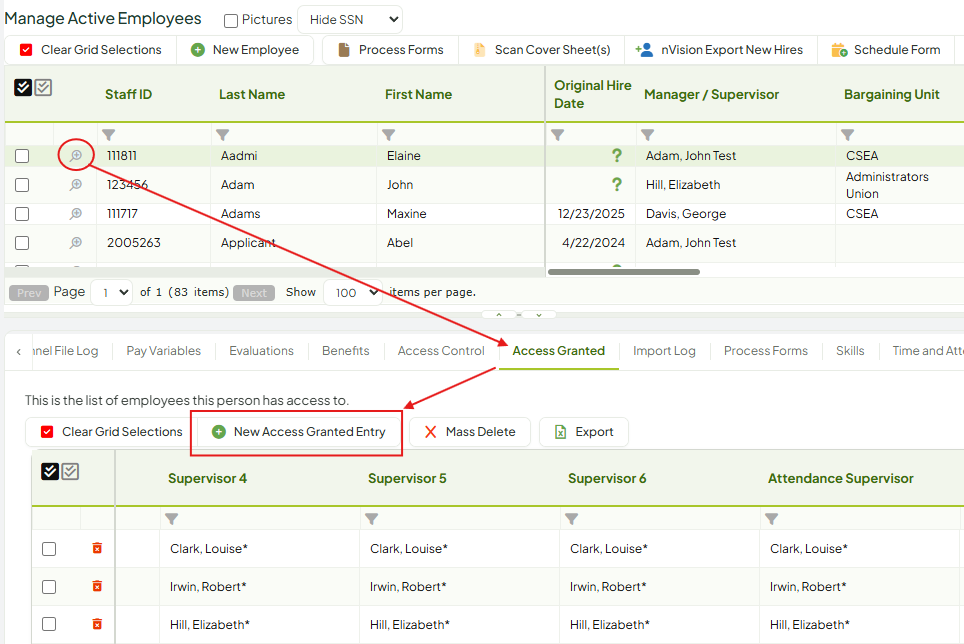Click Manager / Supervisor filter icon
Screen dimensions: 964x644
pyautogui.click(x=647, y=135)
